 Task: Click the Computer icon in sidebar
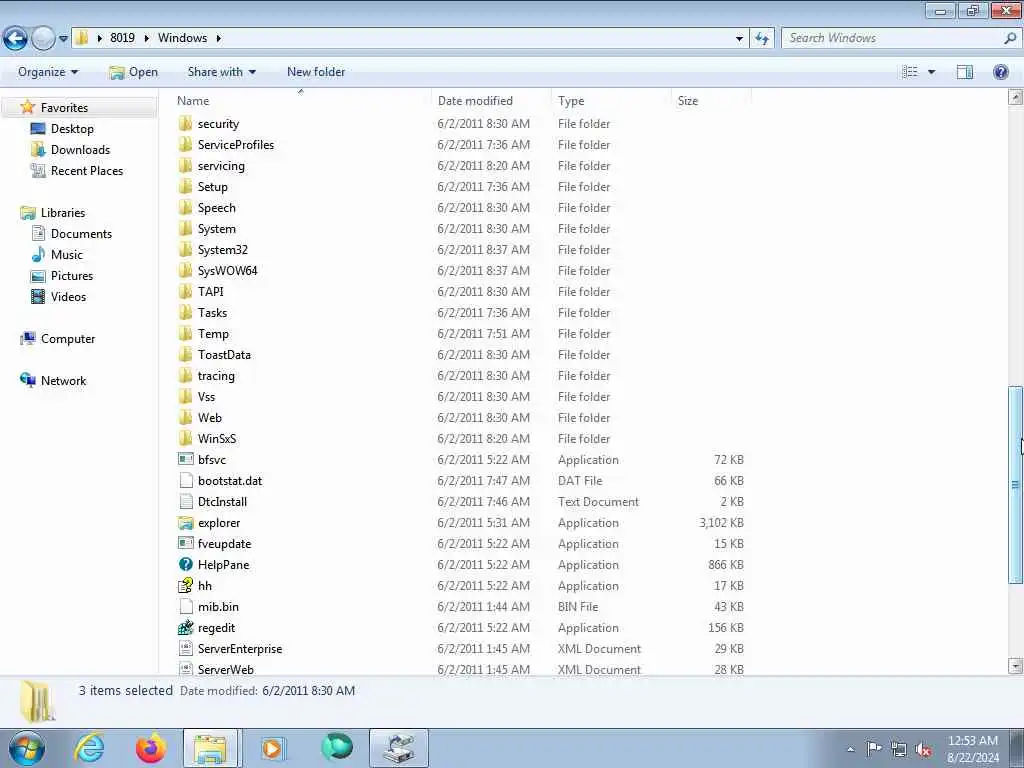tap(28, 338)
